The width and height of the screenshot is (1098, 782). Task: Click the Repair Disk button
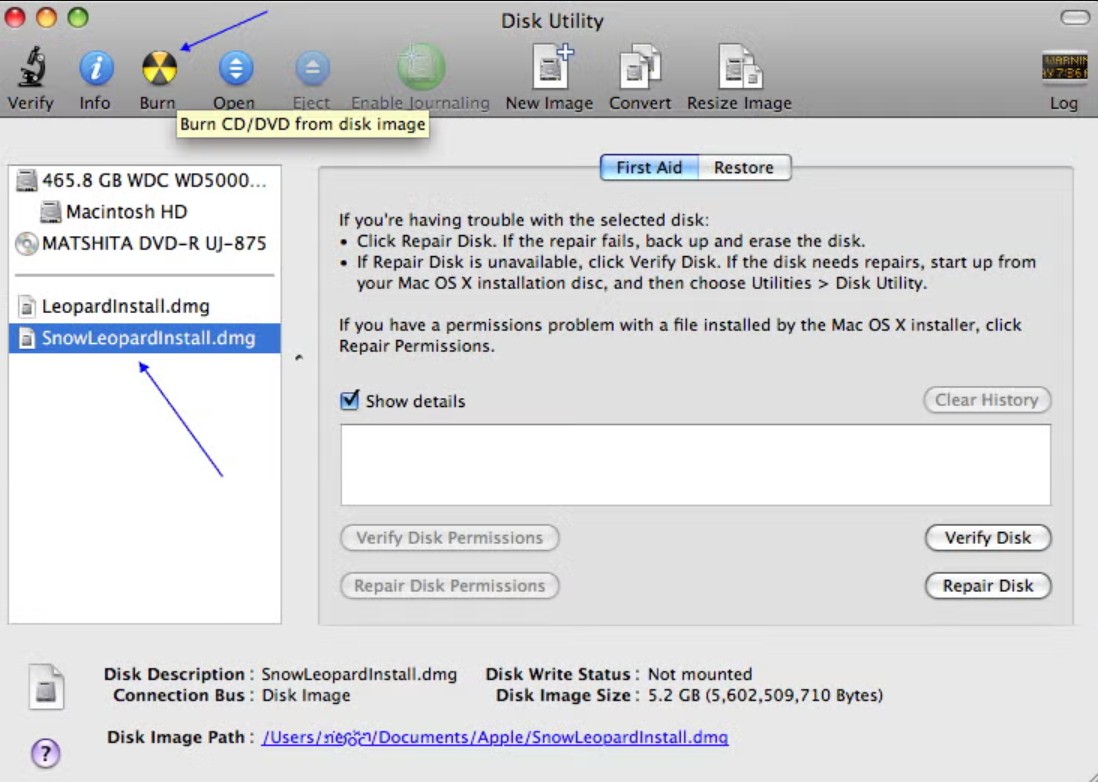[x=987, y=585]
